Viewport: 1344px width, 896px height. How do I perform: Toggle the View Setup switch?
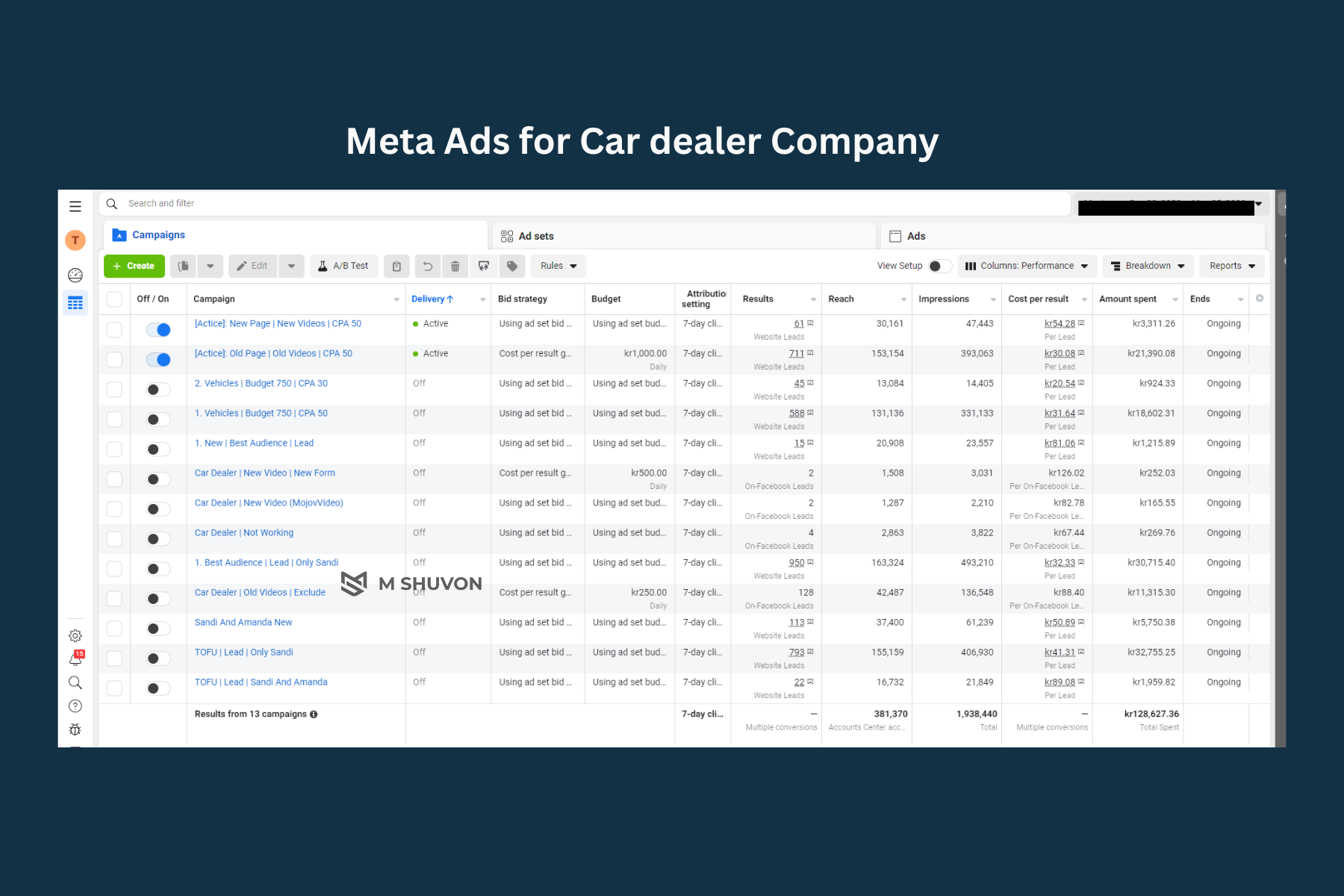click(x=939, y=266)
